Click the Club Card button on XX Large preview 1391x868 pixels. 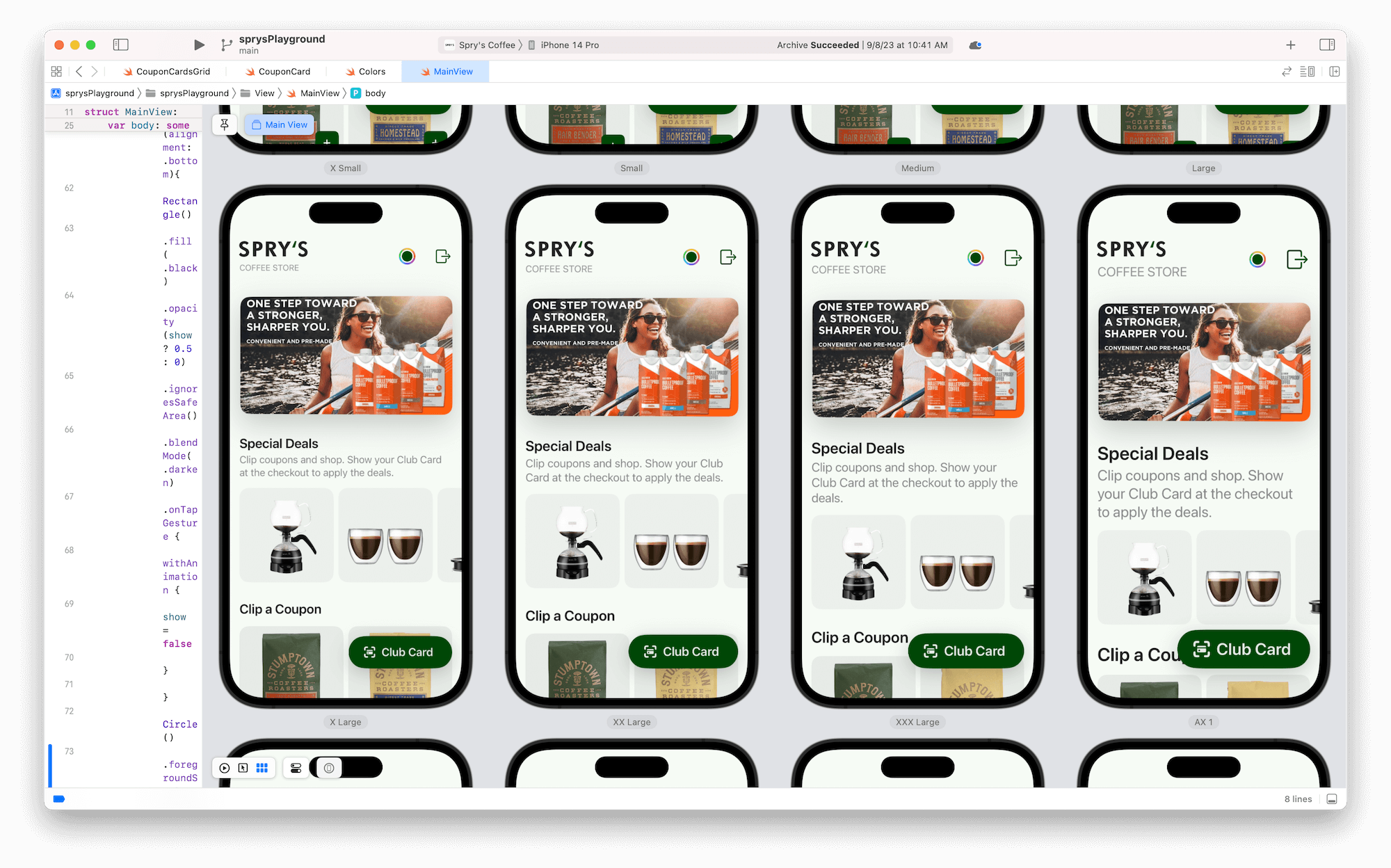click(x=680, y=651)
